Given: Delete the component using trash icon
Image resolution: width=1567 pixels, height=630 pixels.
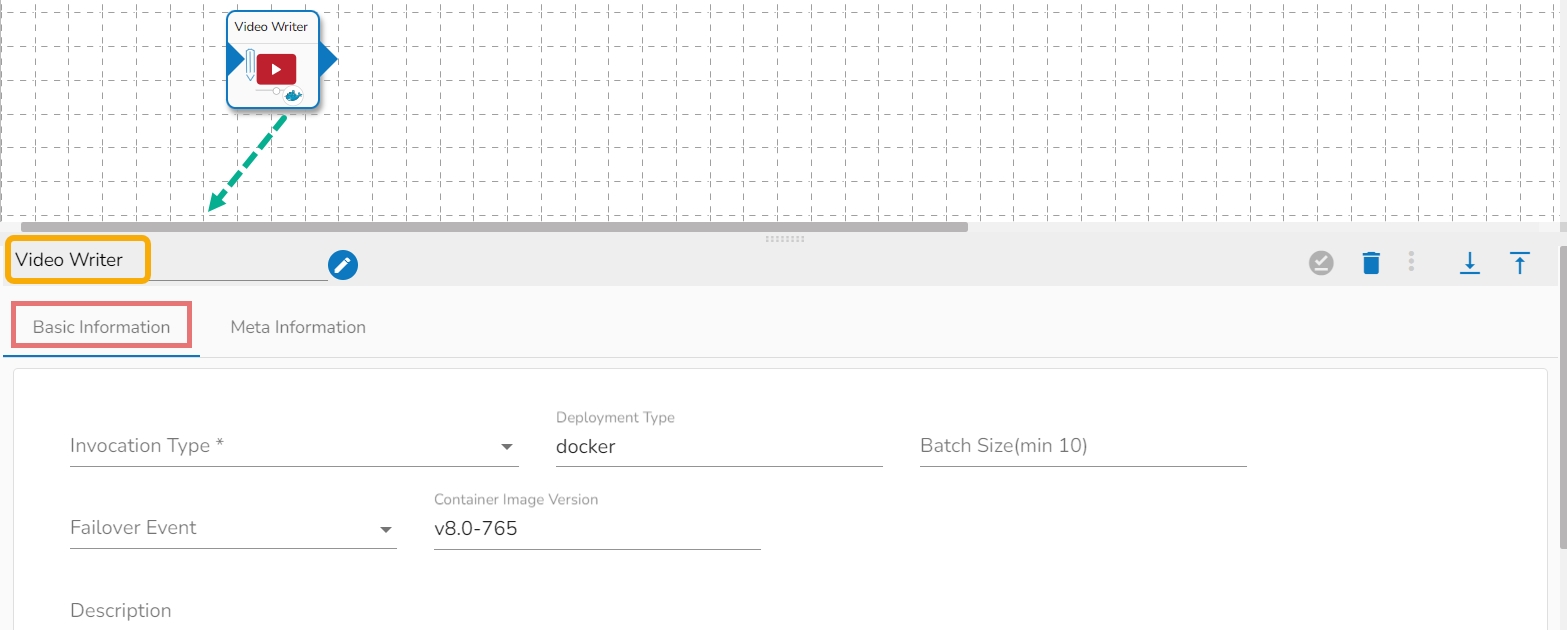Looking at the screenshot, I should tap(1371, 263).
